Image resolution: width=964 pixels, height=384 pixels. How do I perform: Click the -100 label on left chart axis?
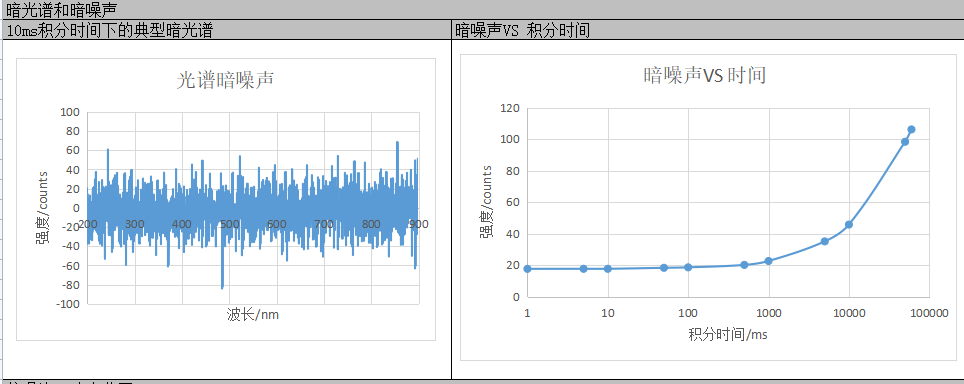[68, 304]
